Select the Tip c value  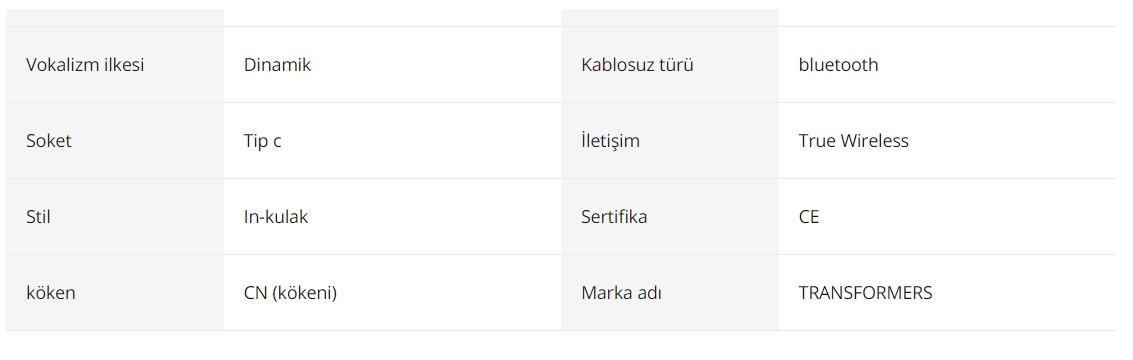pyautogui.click(x=262, y=141)
